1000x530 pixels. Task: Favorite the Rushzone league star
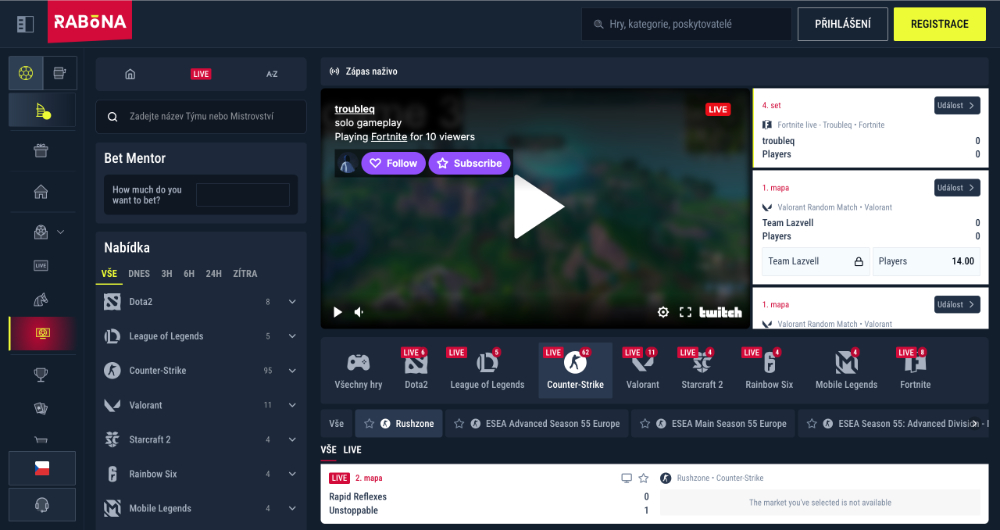point(369,423)
